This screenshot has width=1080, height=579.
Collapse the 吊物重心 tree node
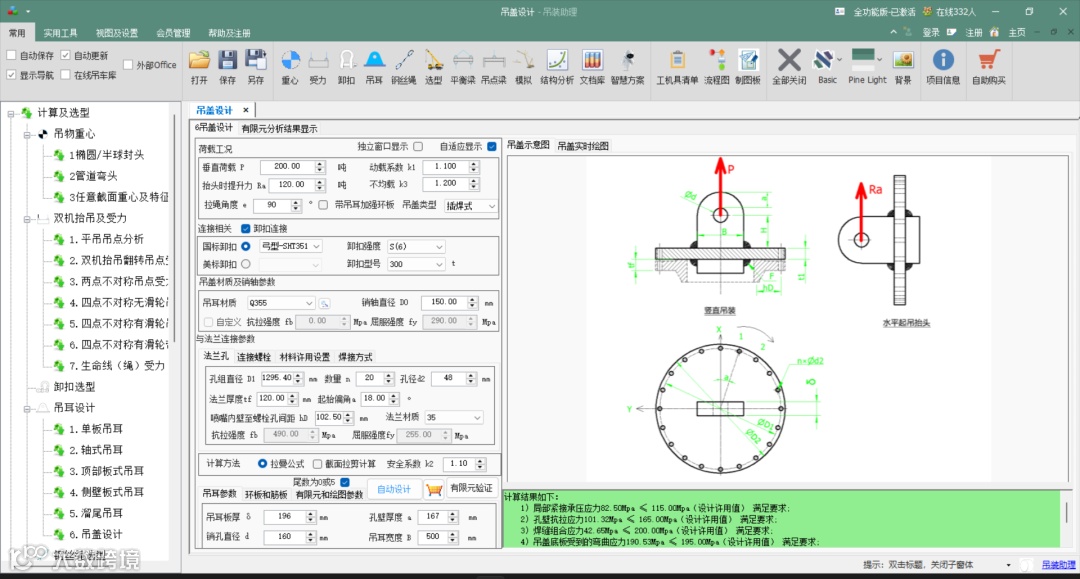28,135
